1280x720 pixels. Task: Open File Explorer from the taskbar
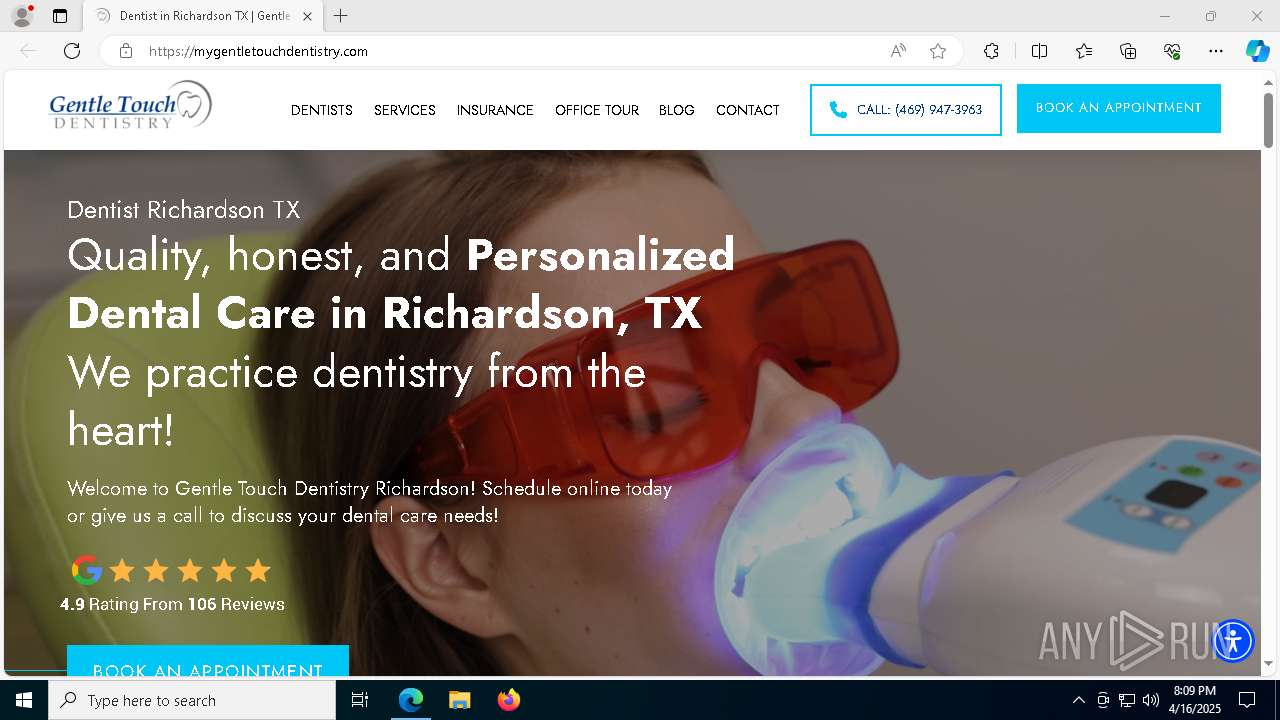pyautogui.click(x=459, y=700)
